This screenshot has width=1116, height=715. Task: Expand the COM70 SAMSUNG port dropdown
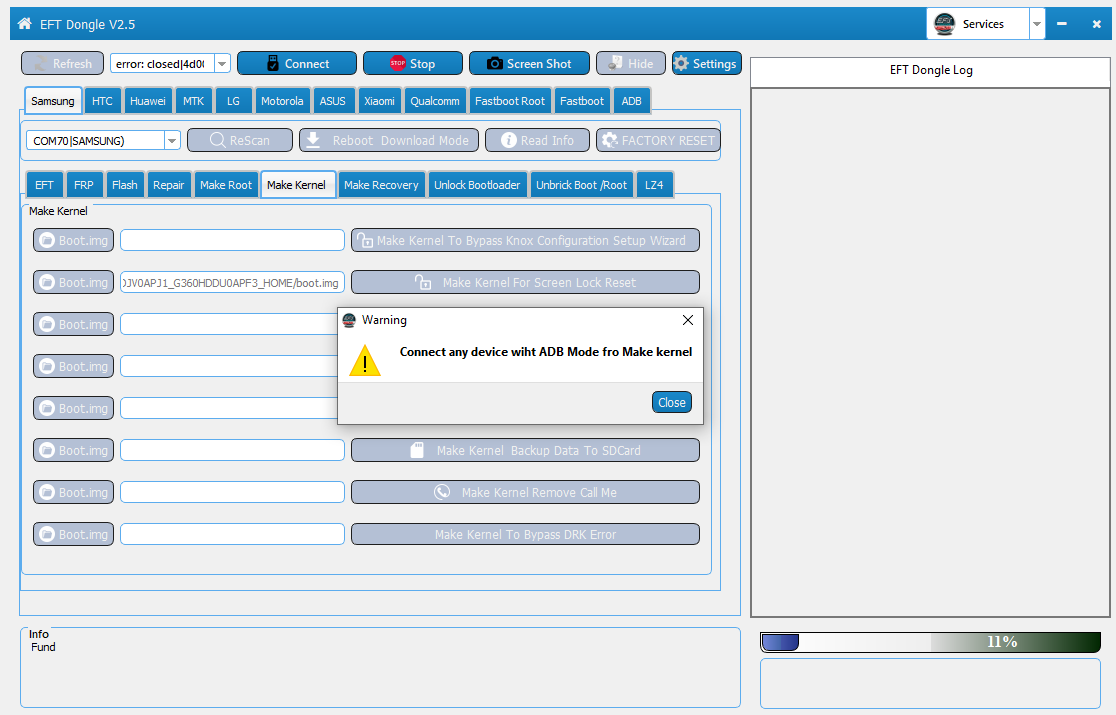click(172, 141)
